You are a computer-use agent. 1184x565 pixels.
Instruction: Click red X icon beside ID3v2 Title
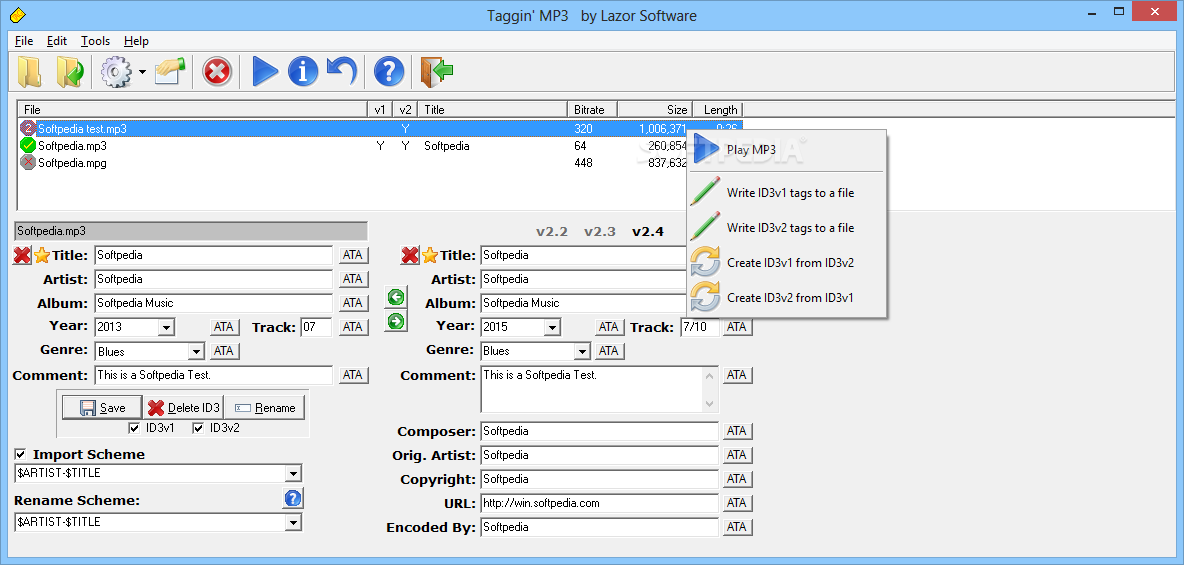[410, 255]
